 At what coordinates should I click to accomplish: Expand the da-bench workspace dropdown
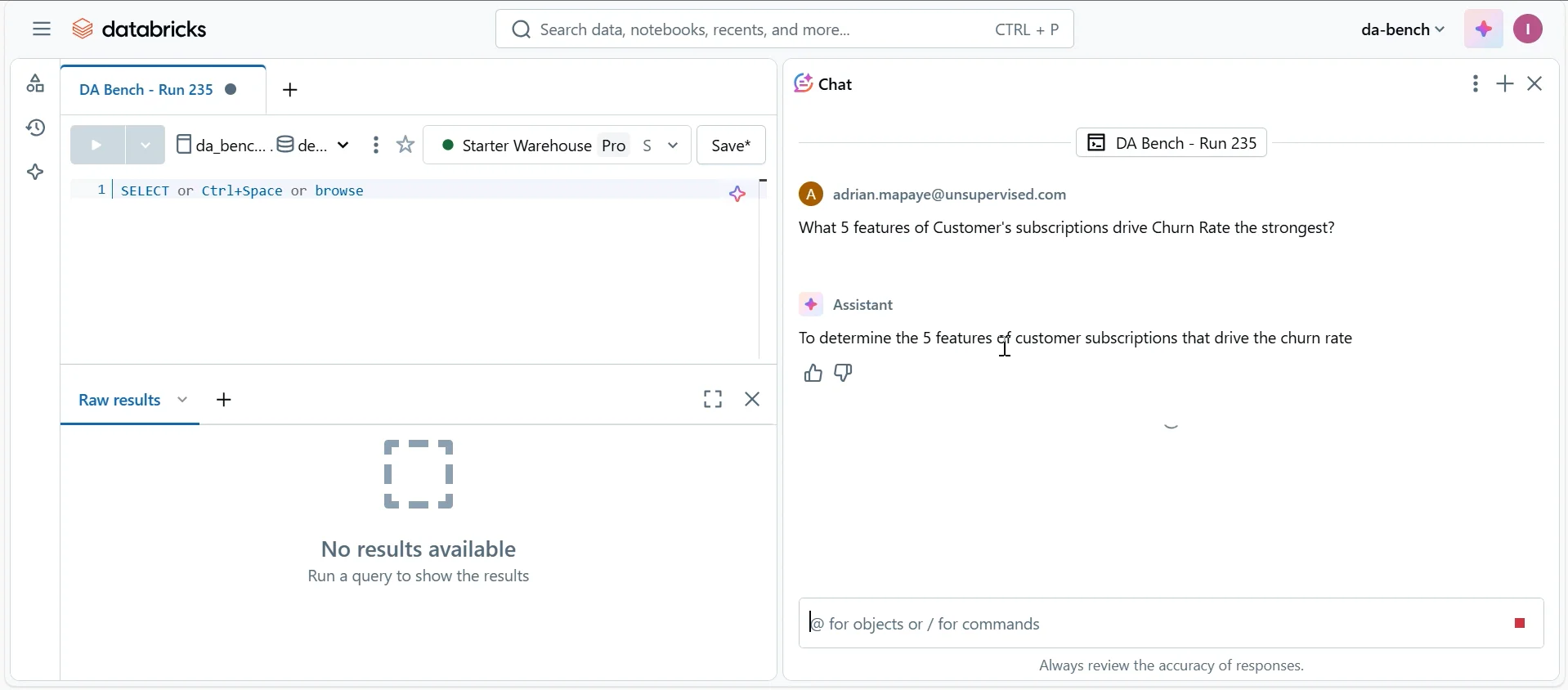click(x=1403, y=30)
